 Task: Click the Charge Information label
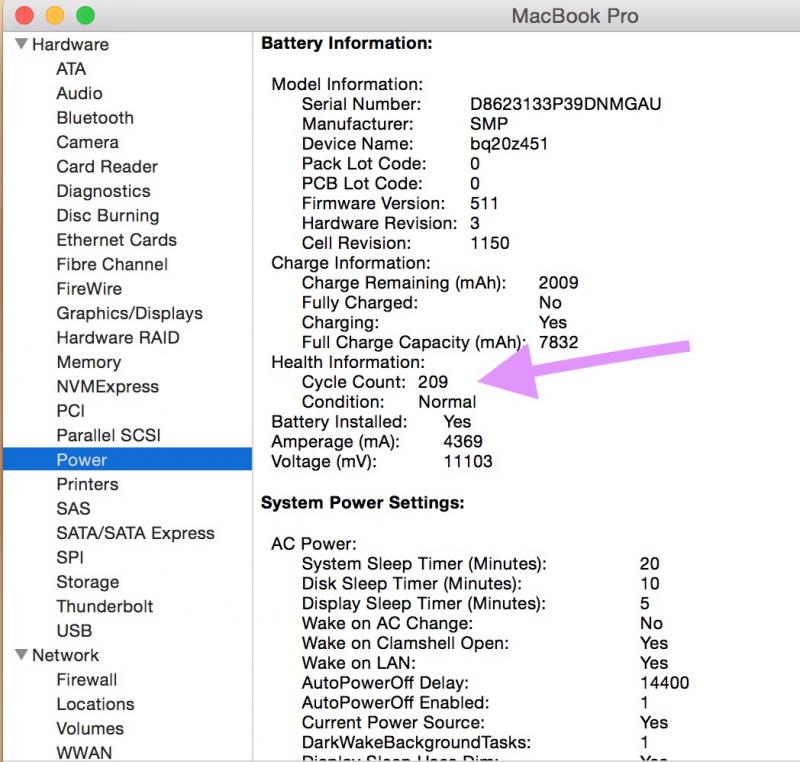351,263
